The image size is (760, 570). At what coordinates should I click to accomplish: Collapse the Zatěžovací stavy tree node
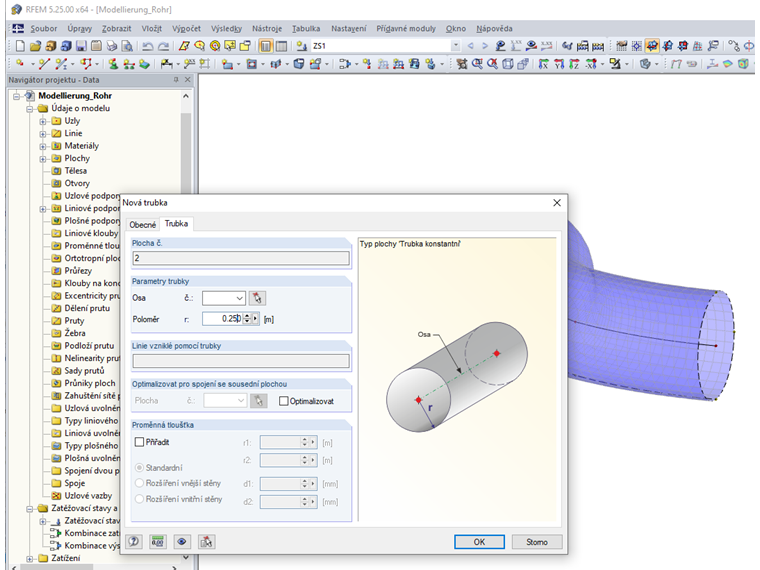coord(30,508)
